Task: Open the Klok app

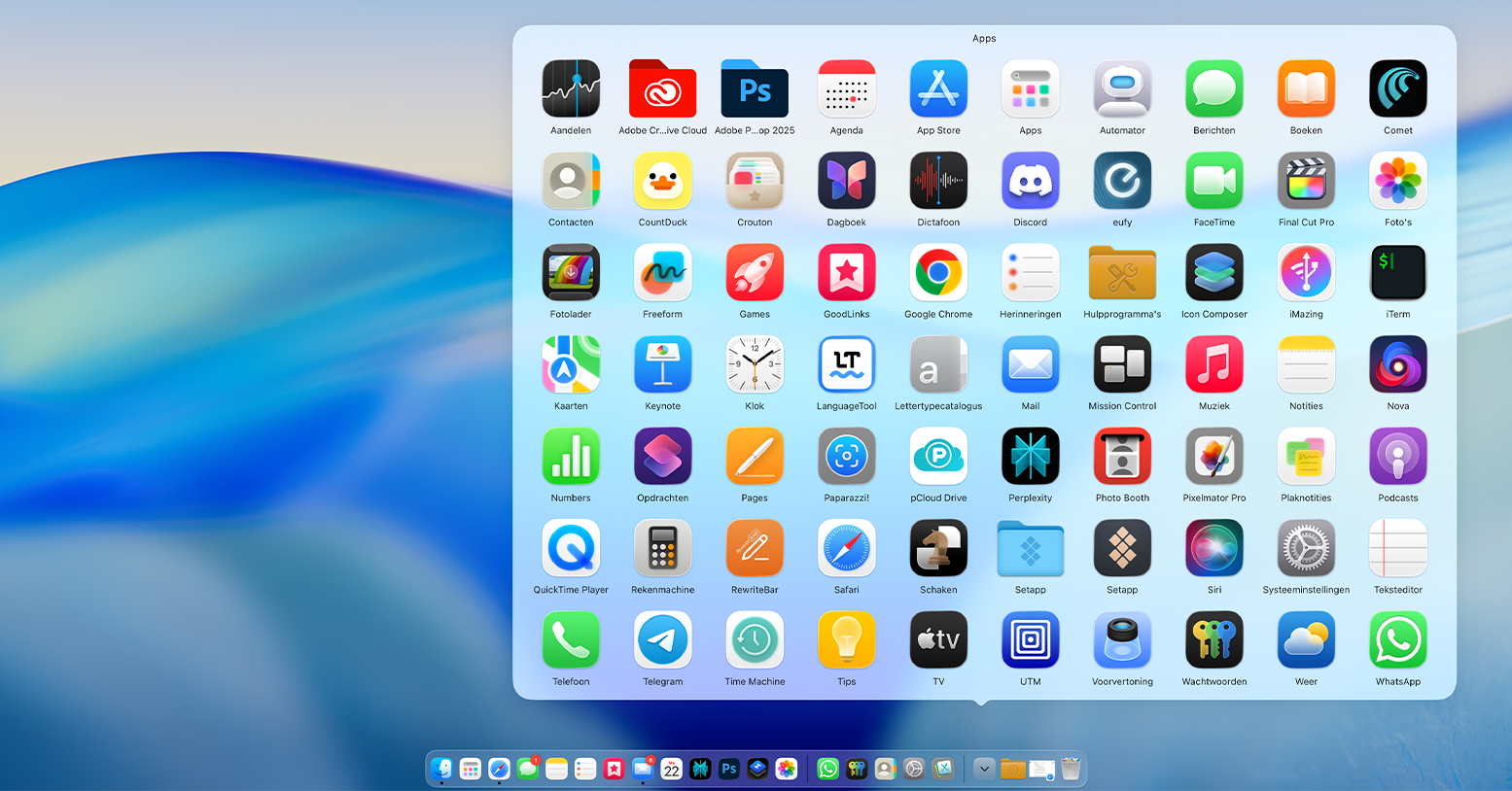Action: click(x=755, y=364)
